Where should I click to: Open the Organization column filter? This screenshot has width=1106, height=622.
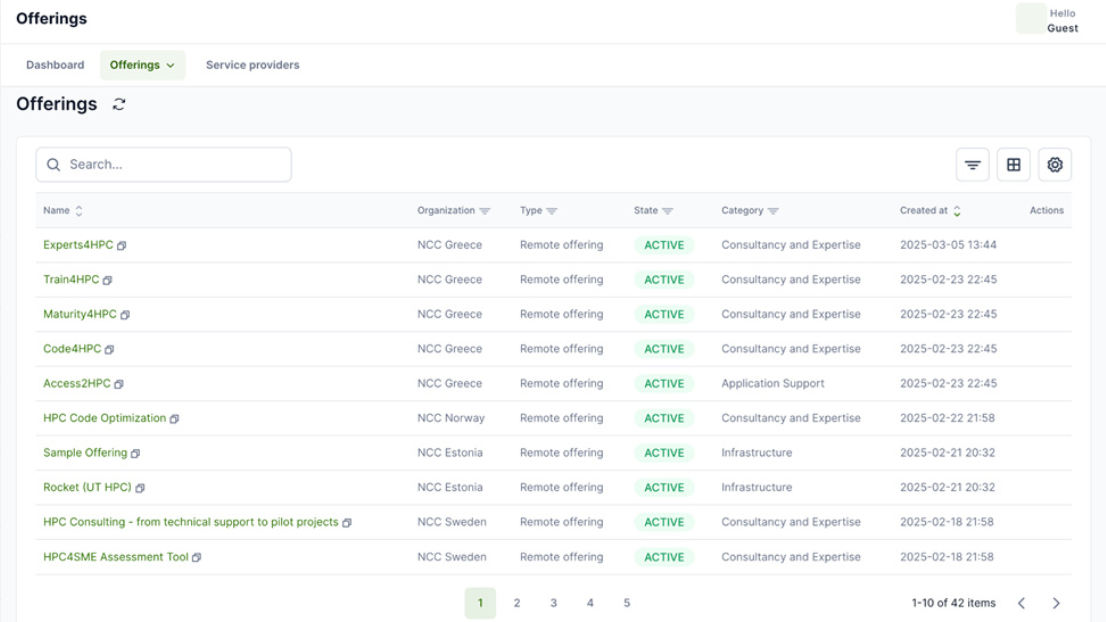pyautogui.click(x=485, y=211)
